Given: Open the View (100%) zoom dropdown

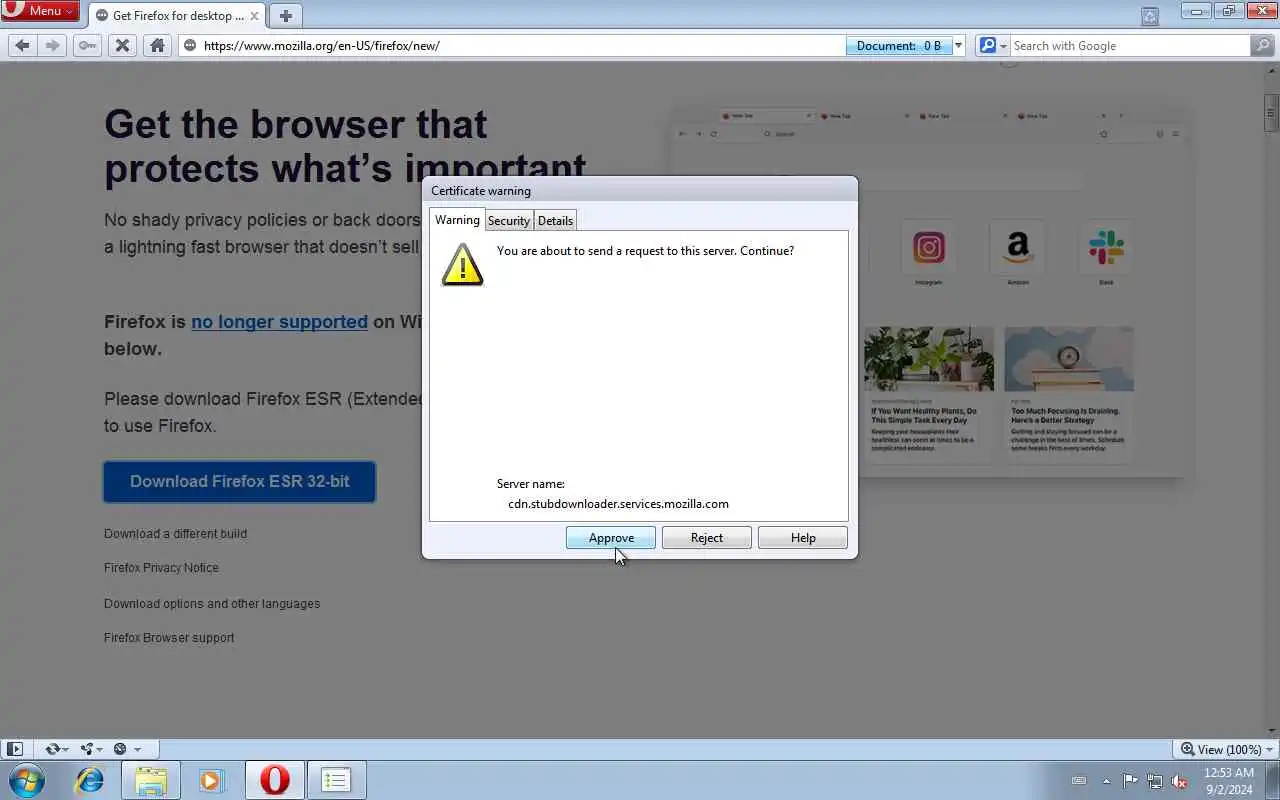Looking at the screenshot, I should click(x=1227, y=749).
